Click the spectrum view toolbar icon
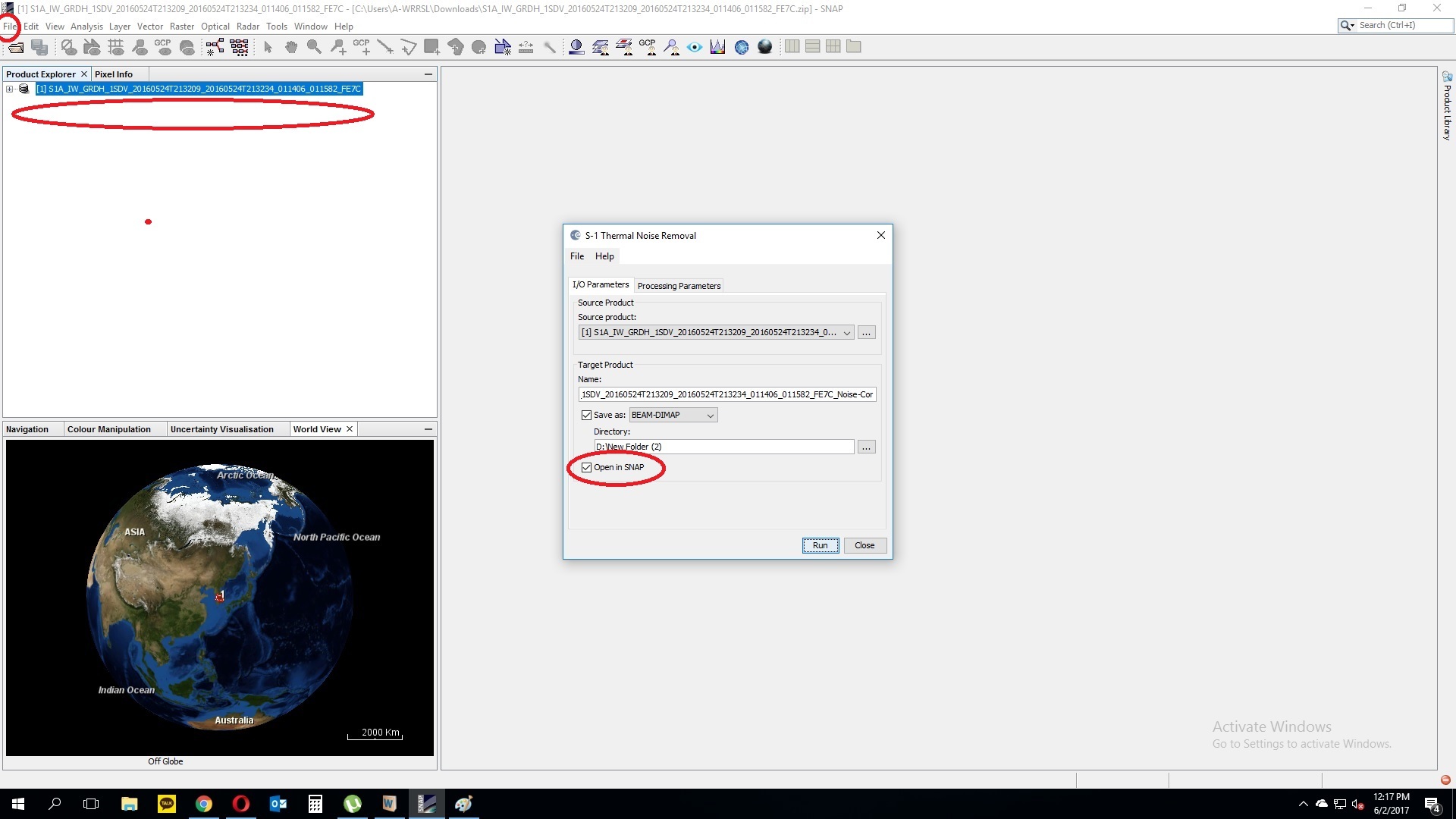 (x=717, y=47)
